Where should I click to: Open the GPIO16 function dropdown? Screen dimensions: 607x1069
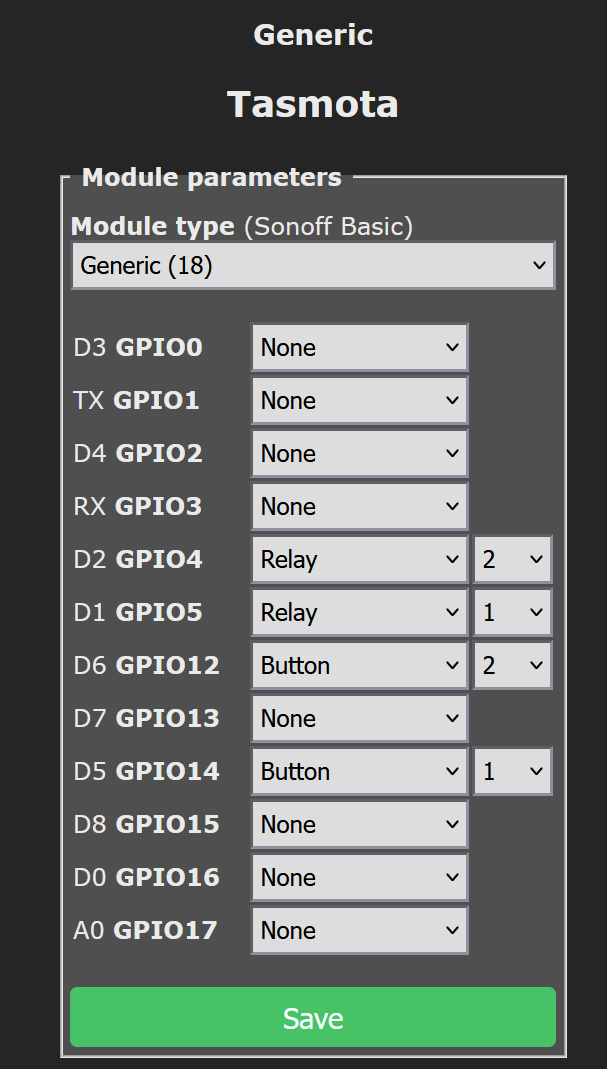pyautogui.click(x=359, y=877)
